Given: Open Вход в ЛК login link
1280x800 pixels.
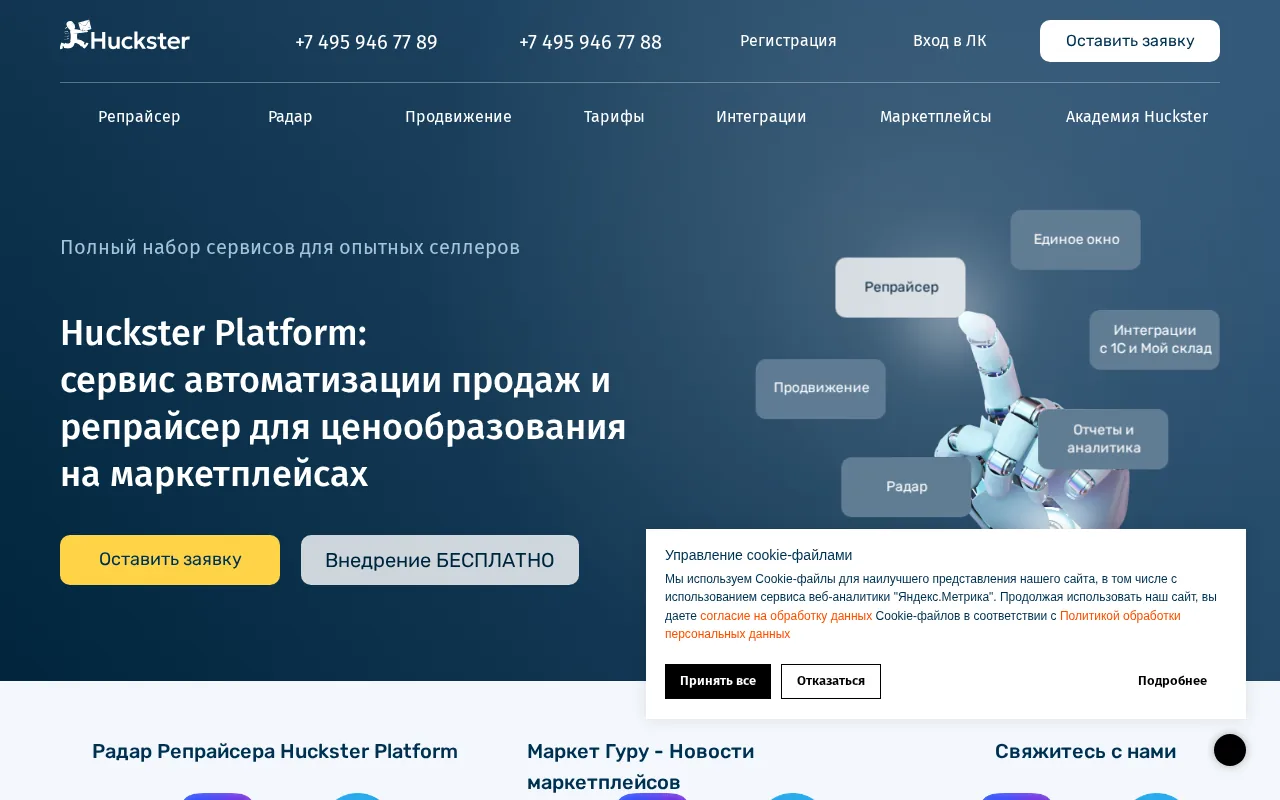Looking at the screenshot, I should click(x=949, y=41).
